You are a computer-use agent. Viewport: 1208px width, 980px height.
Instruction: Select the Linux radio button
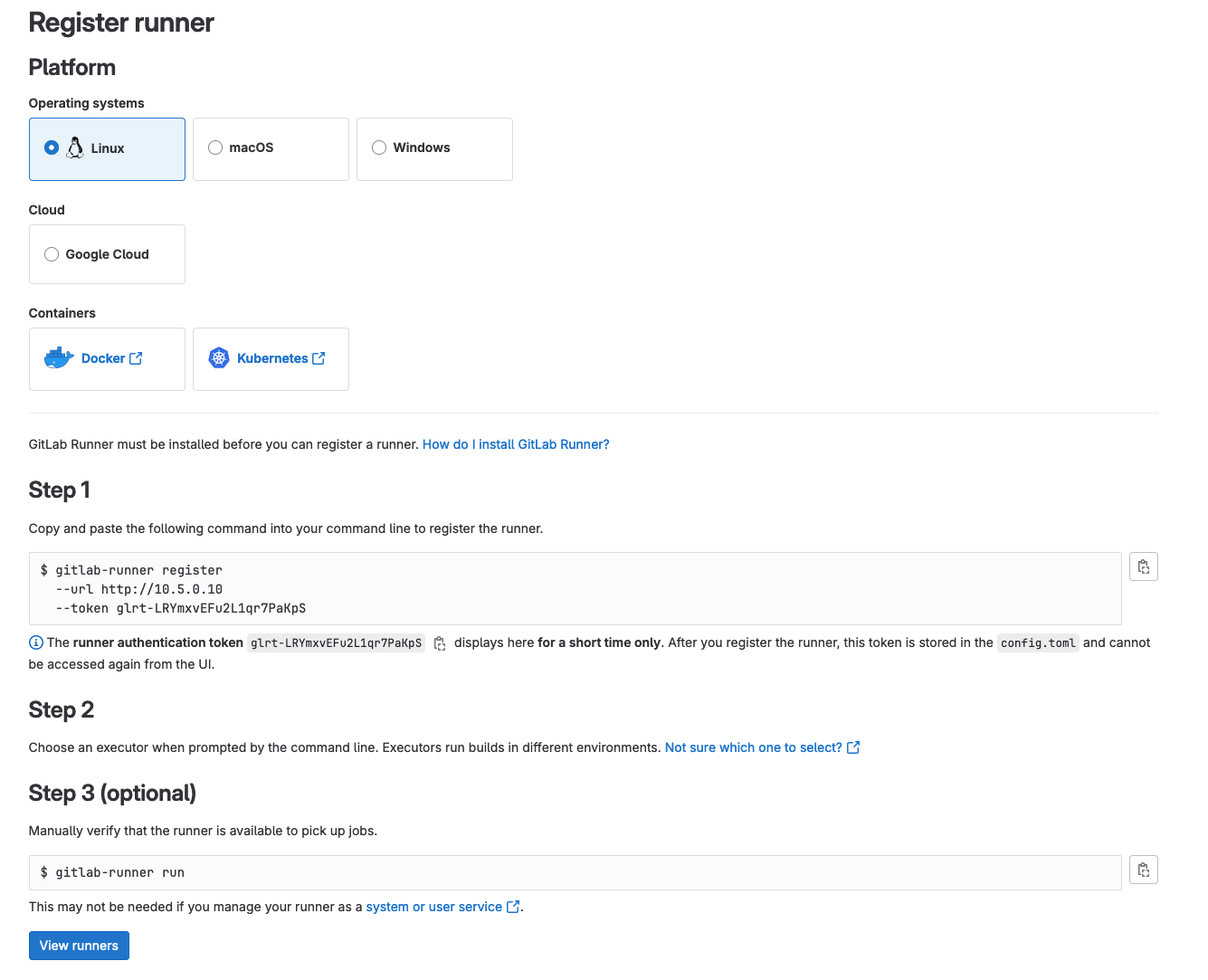click(52, 147)
